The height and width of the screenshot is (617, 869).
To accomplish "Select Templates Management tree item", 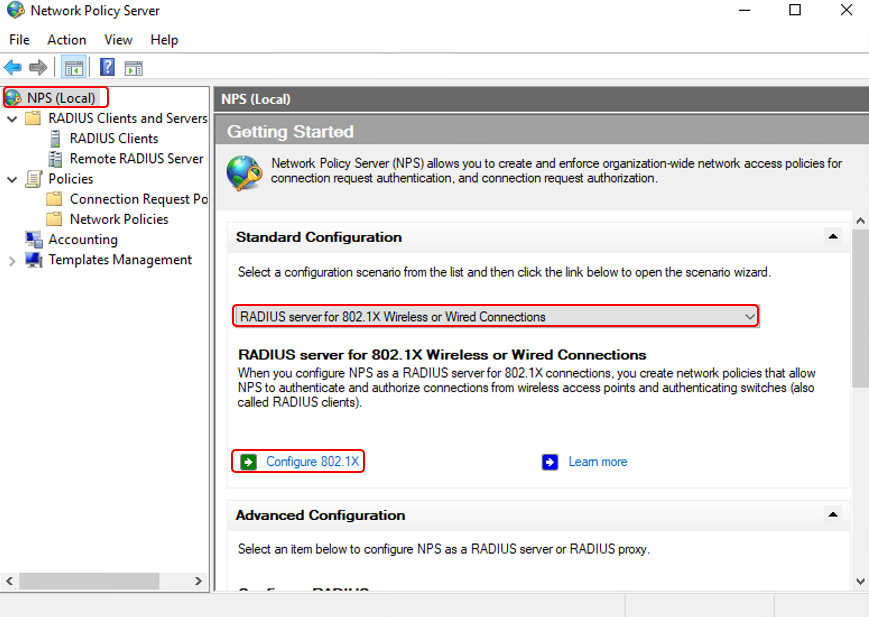I will click(x=120, y=259).
